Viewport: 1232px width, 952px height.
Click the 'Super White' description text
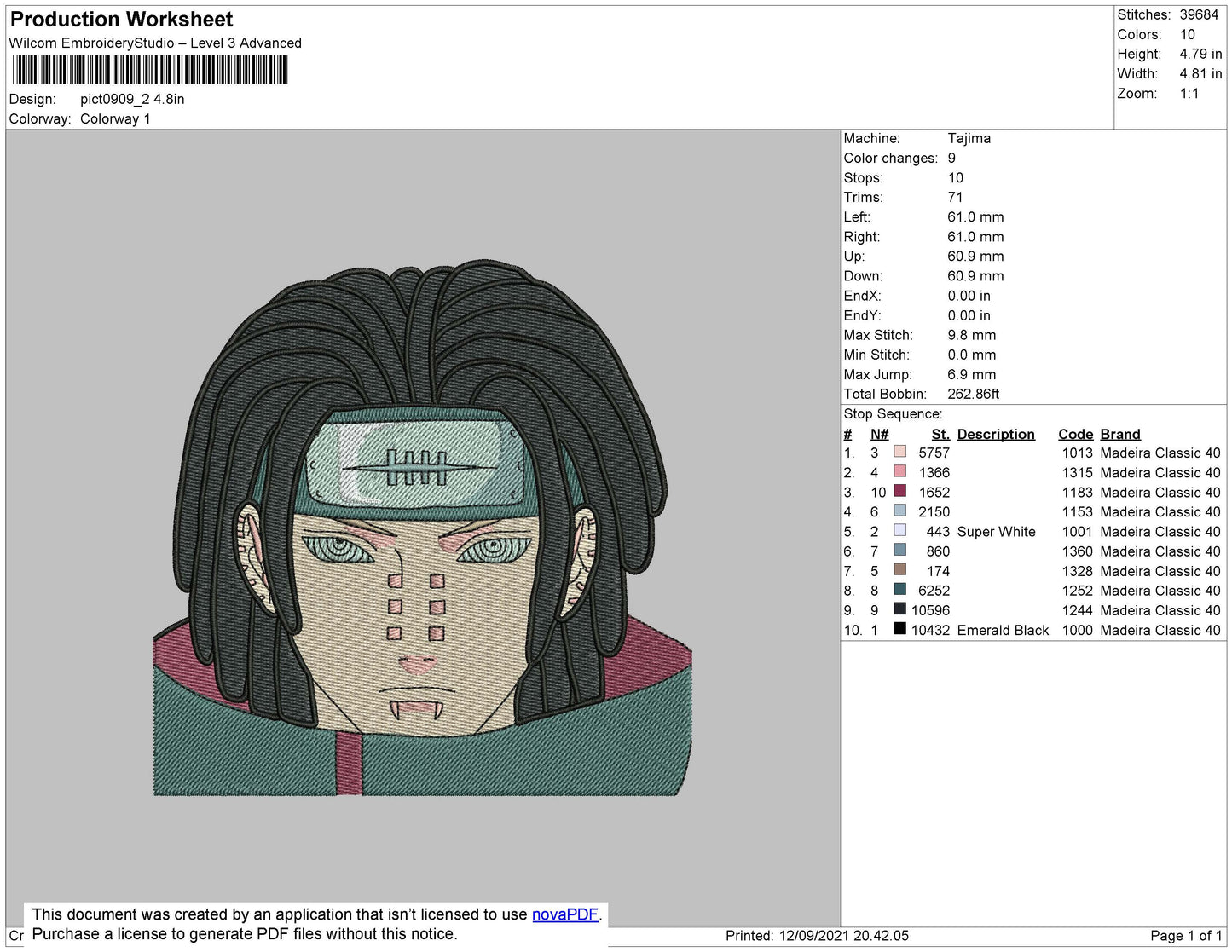tap(996, 532)
